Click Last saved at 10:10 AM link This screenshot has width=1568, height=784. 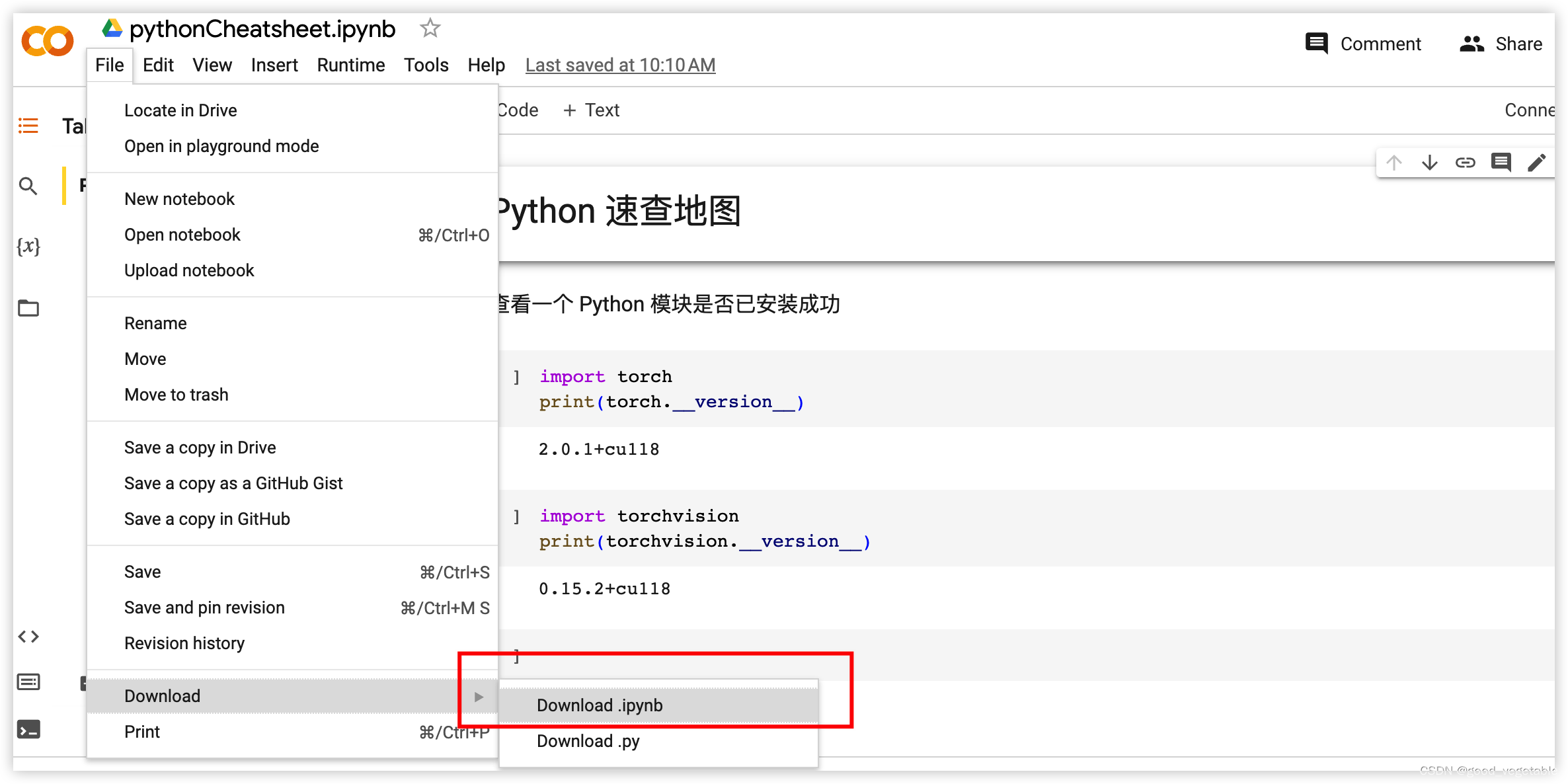pos(620,65)
